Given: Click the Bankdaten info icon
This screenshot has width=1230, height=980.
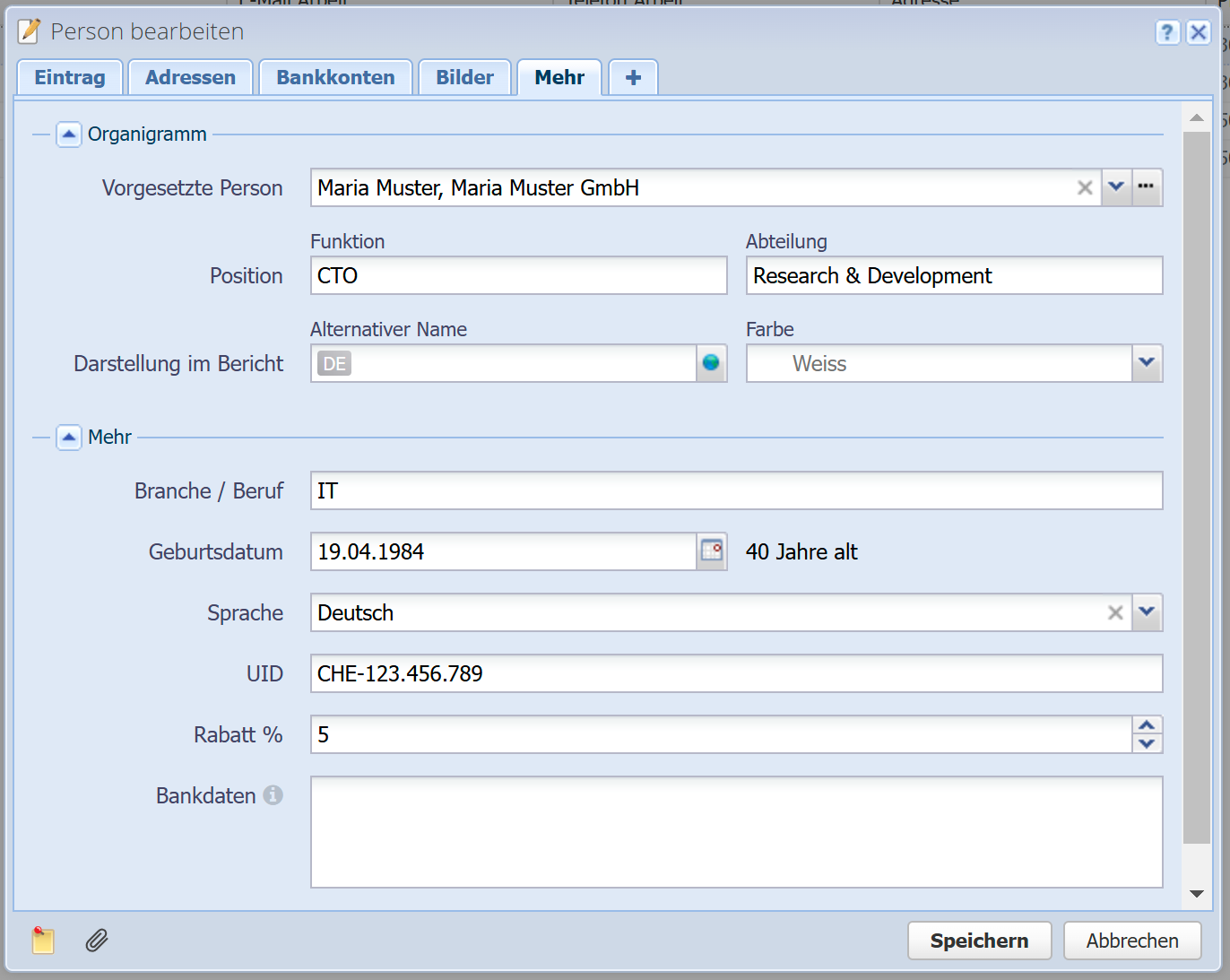Looking at the screenshot, I should (273, 795).
